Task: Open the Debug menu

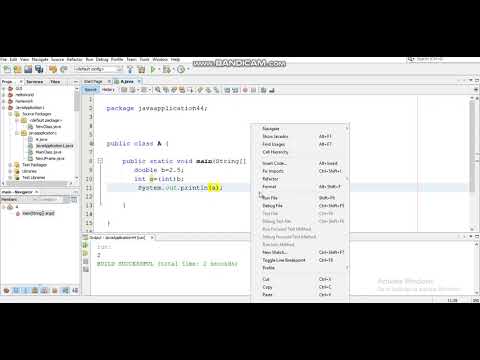Action: coord(102,59)
